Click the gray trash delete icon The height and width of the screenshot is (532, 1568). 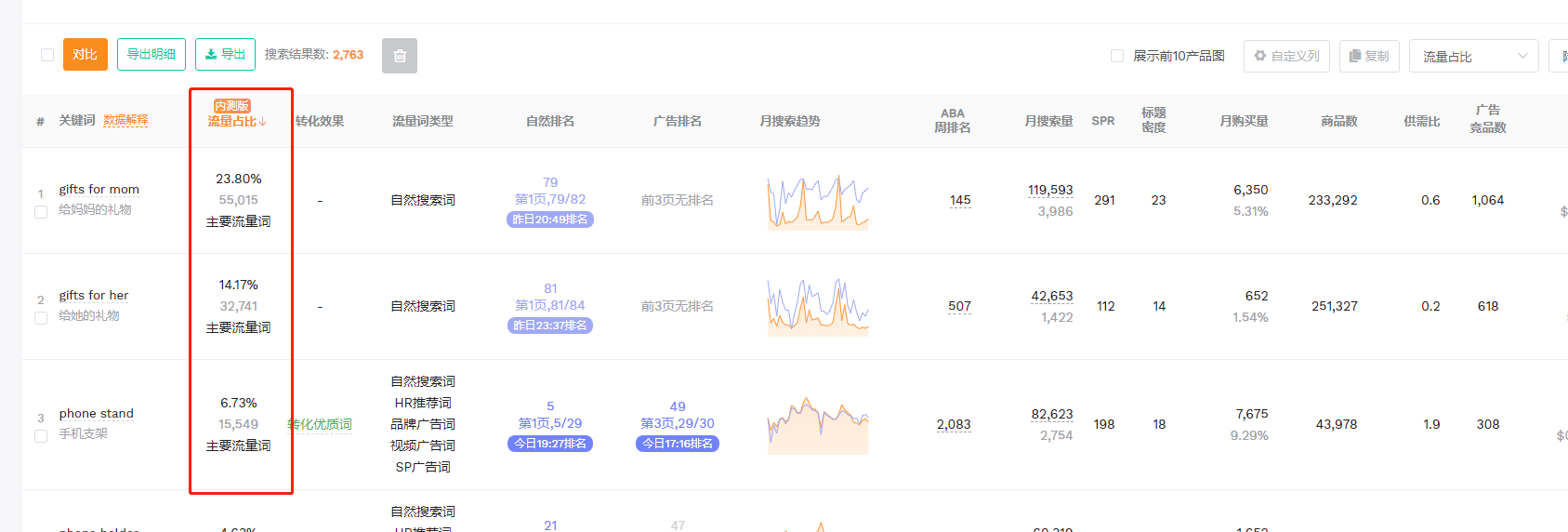(x=399, y=56)
